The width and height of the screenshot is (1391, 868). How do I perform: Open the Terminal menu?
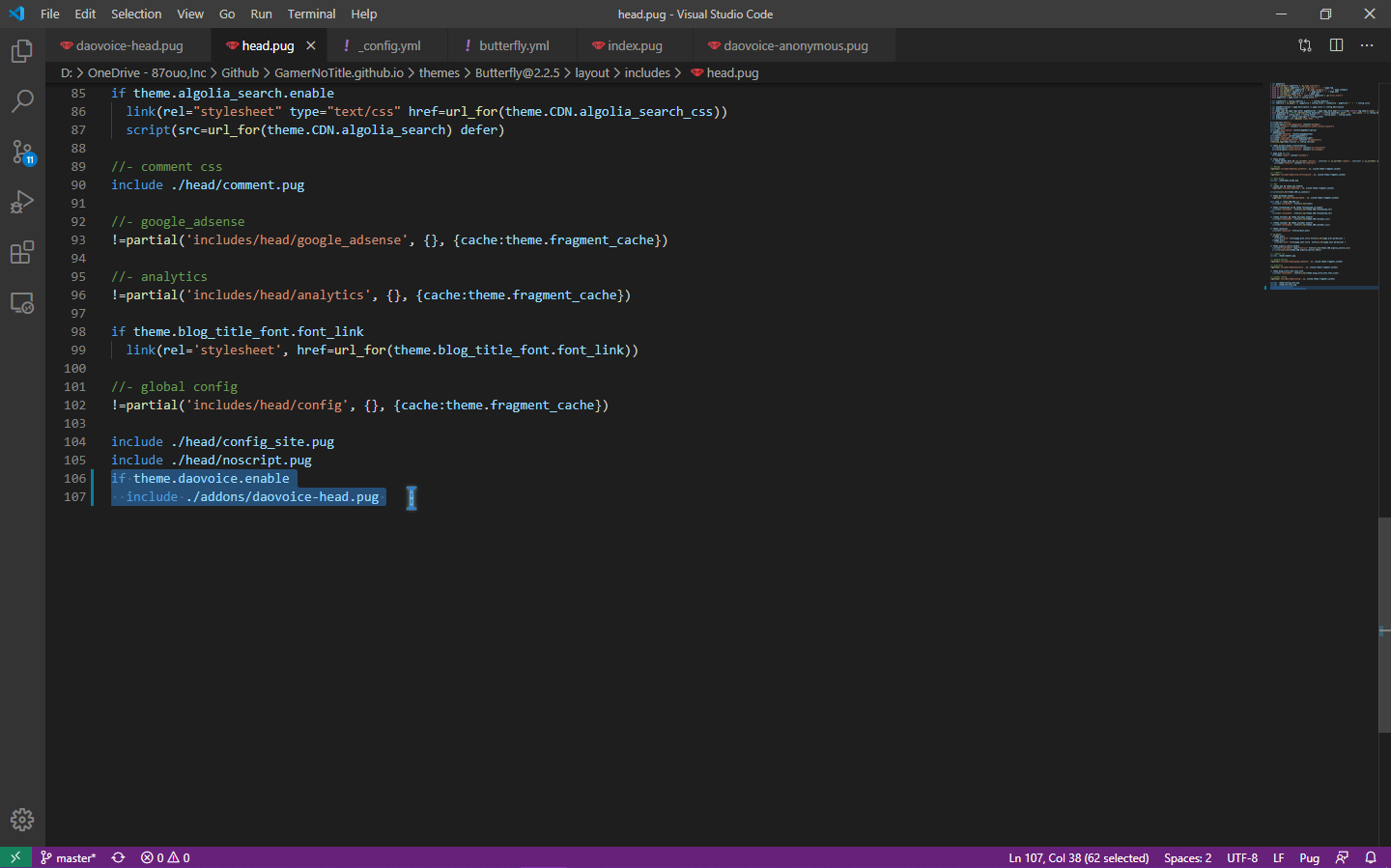coord(311,14)
